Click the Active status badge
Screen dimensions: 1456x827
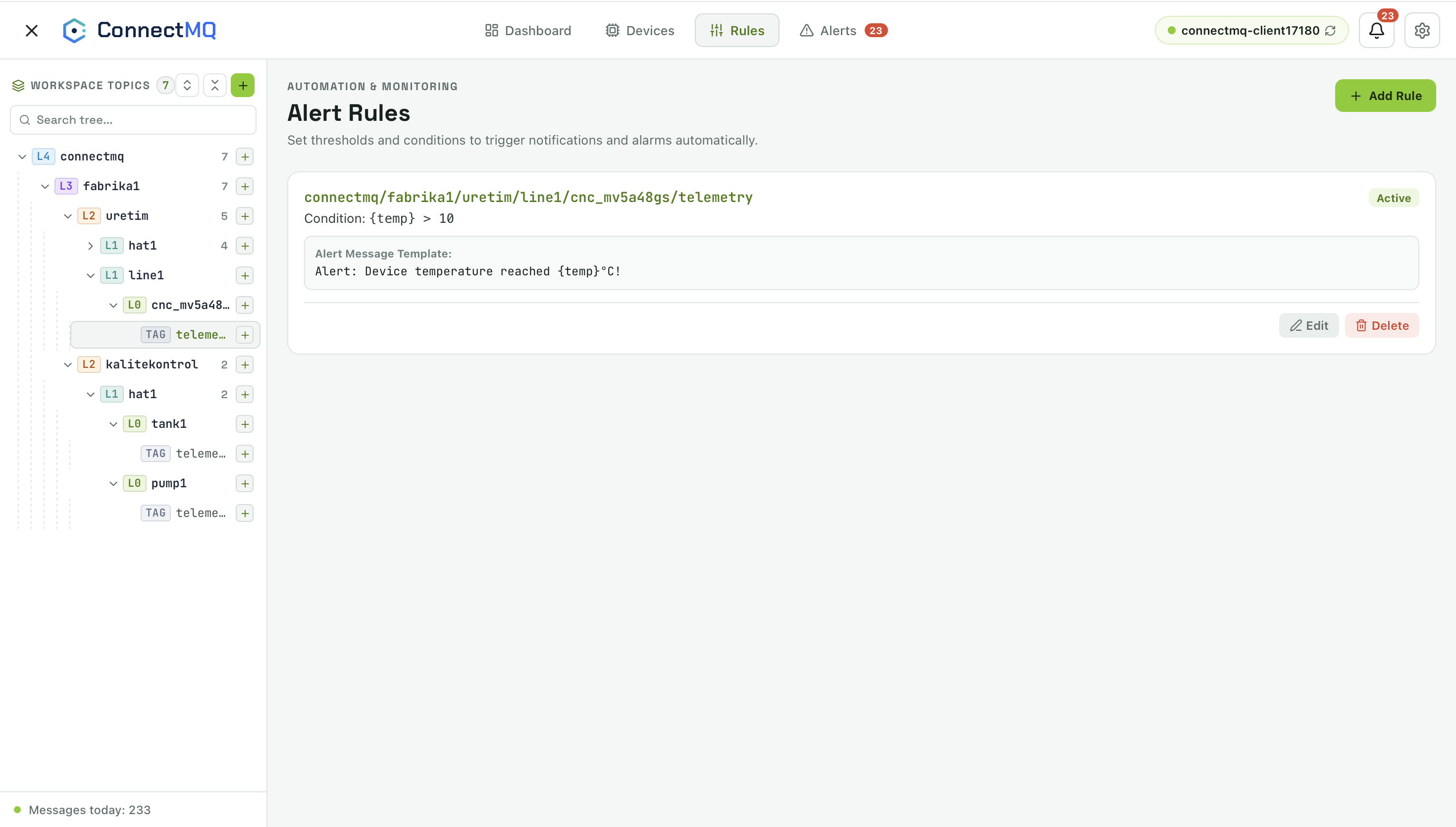(x=1394, y=198)
